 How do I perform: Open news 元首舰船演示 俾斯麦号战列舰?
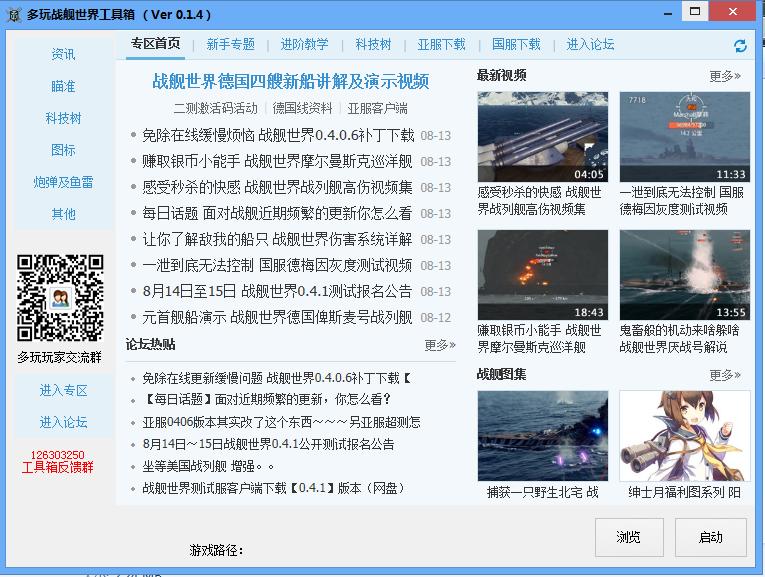[x=277, y=318]
